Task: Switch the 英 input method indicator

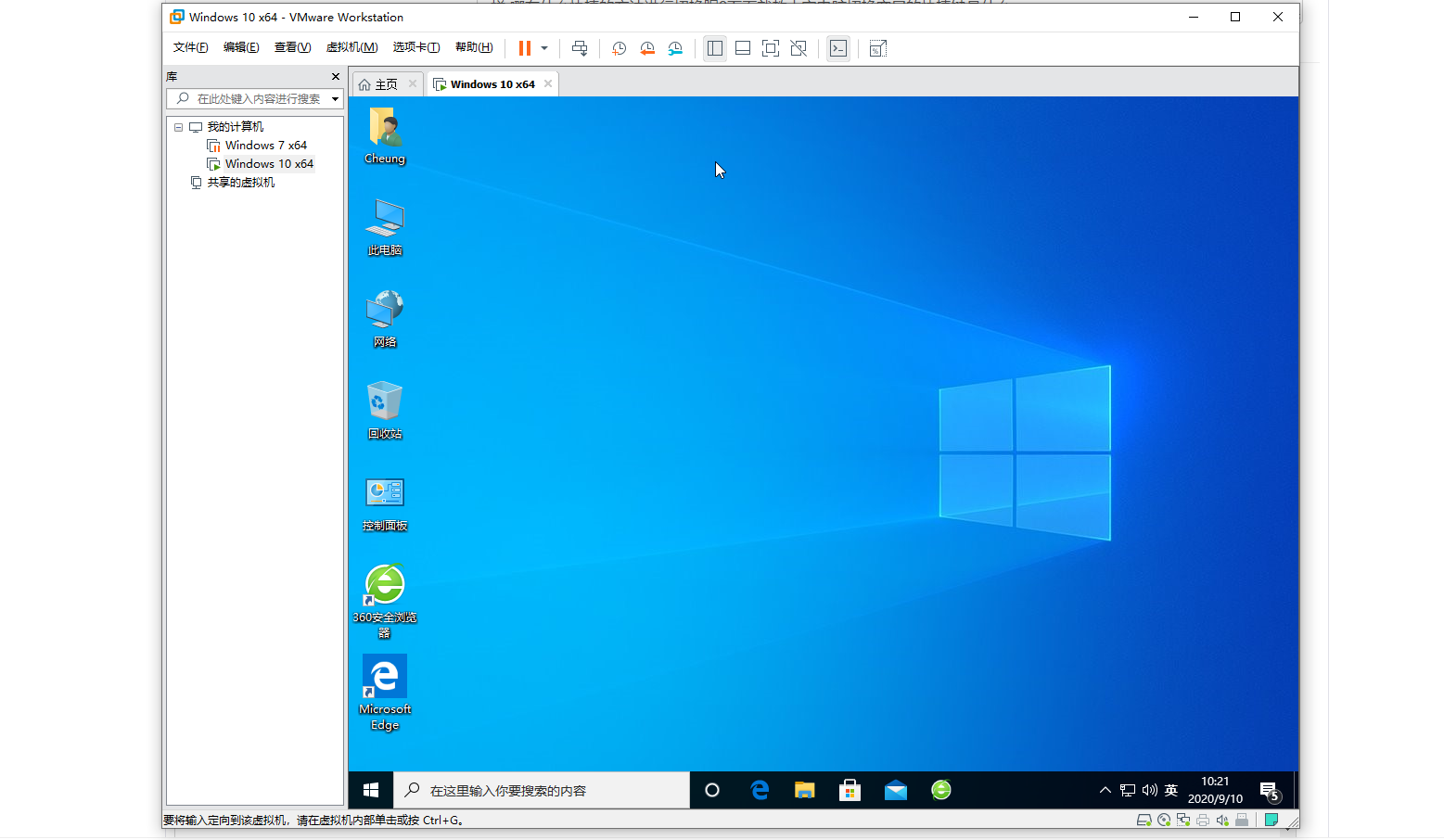Action: 1171,790
